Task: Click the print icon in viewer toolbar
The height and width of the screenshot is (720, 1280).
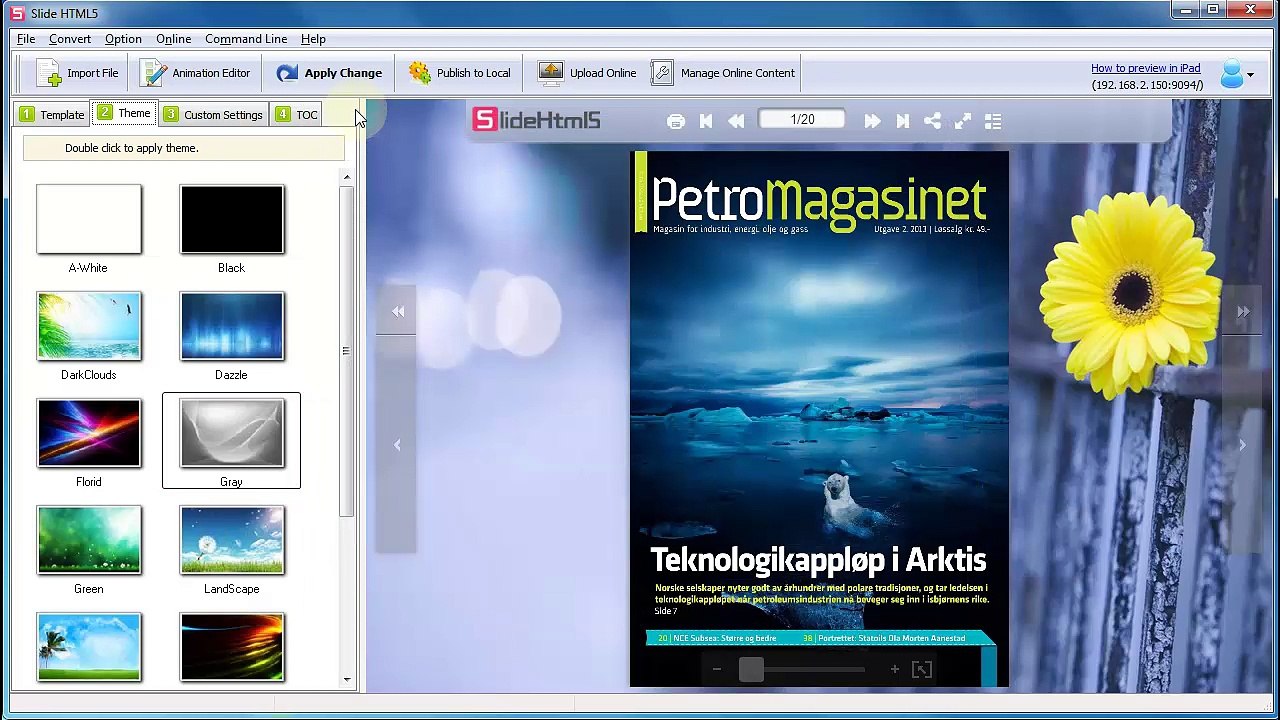Action: pyautogui.click(x=676, y=121)
